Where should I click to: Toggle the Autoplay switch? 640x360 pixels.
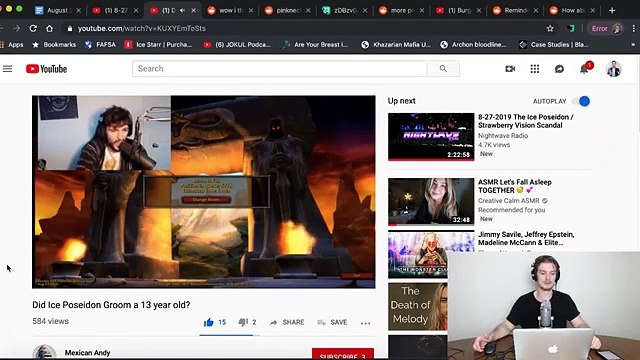coord(581,101)
